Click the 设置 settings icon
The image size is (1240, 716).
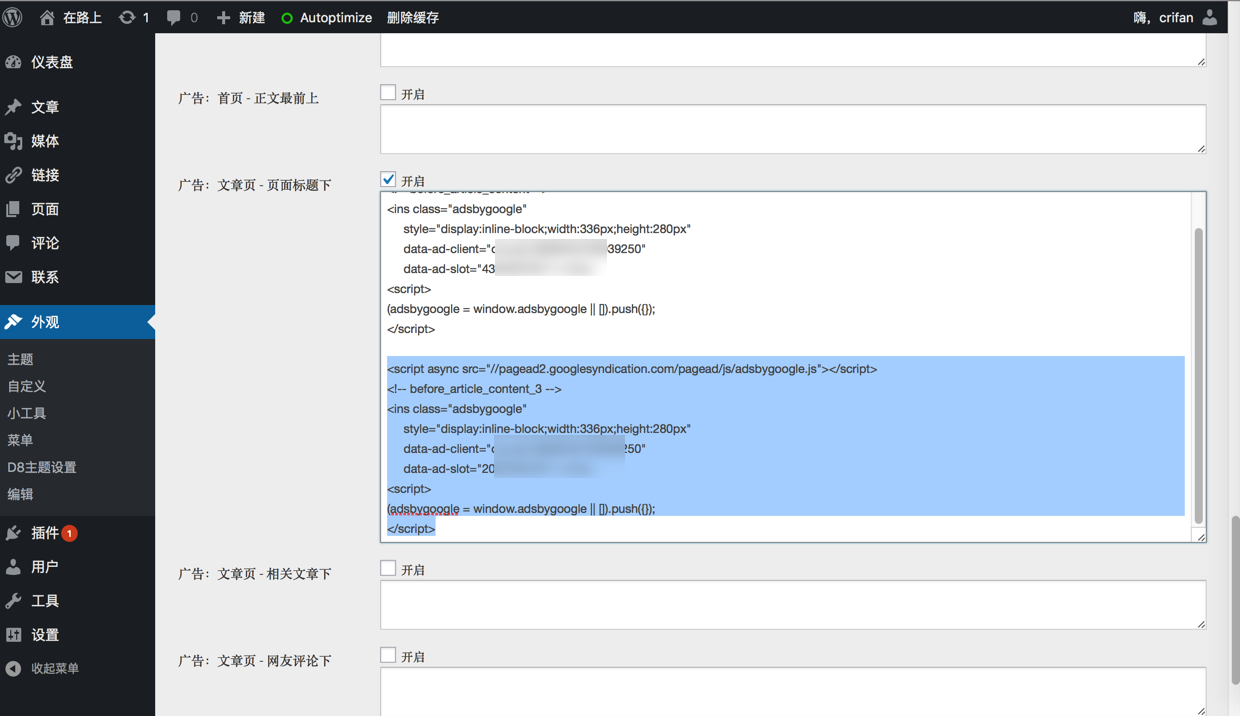tap(13, 635)
